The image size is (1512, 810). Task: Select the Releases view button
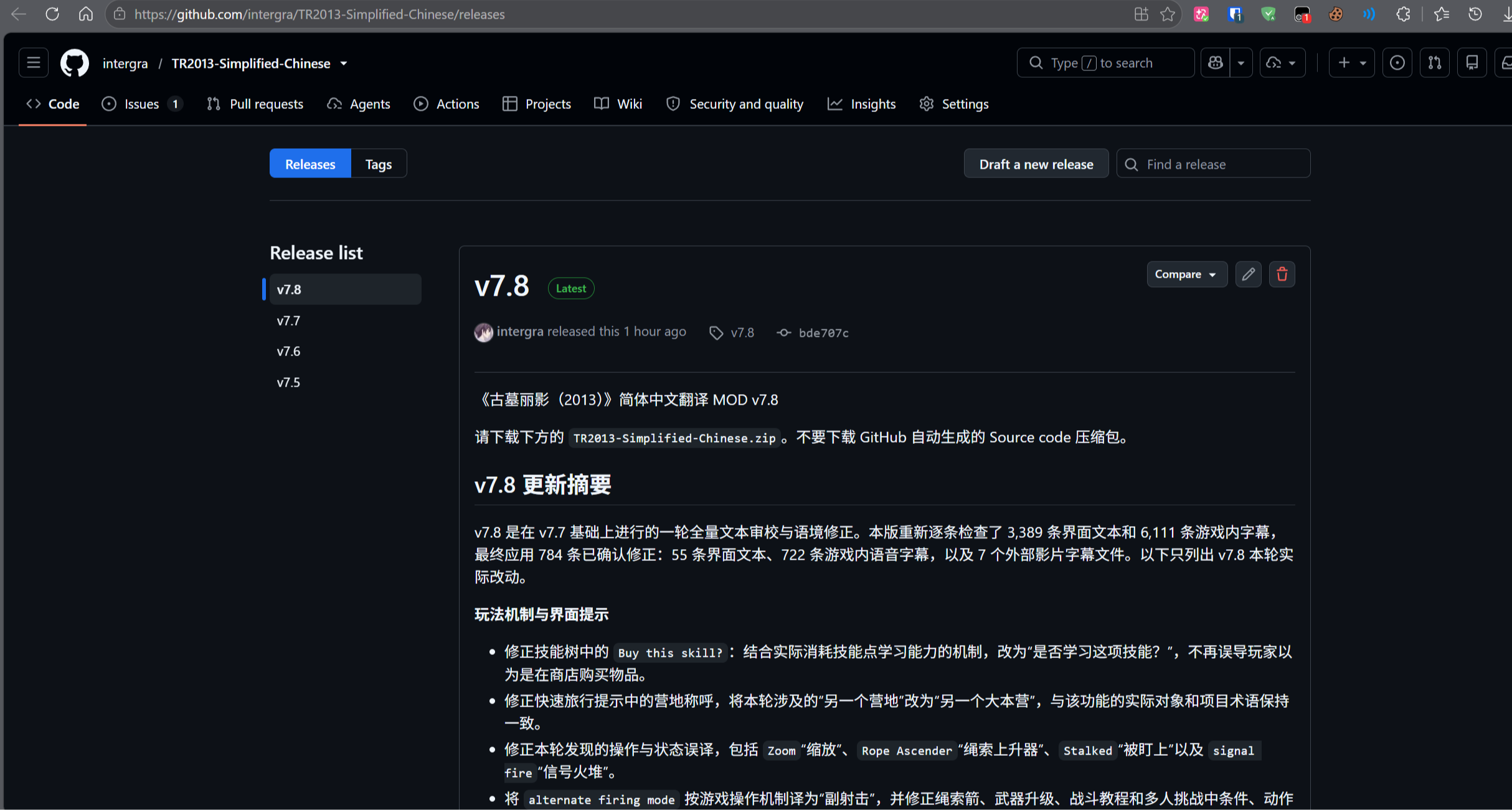click(x=310, y=164)
